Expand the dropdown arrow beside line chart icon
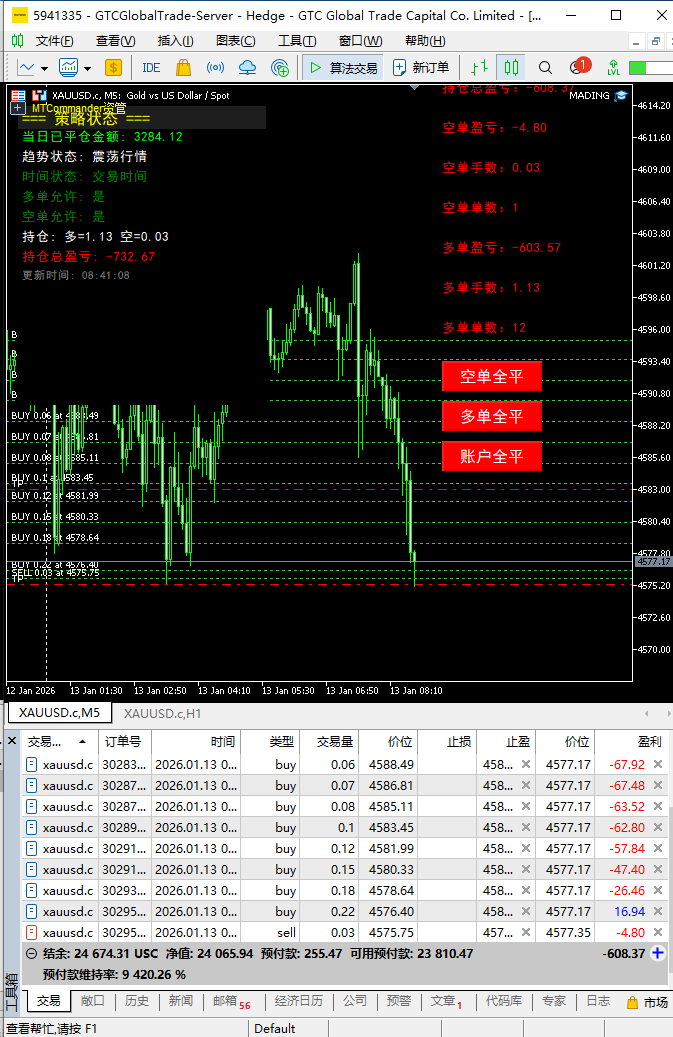This screenshot has width=673, height=1037. click(x=44, y=68)
